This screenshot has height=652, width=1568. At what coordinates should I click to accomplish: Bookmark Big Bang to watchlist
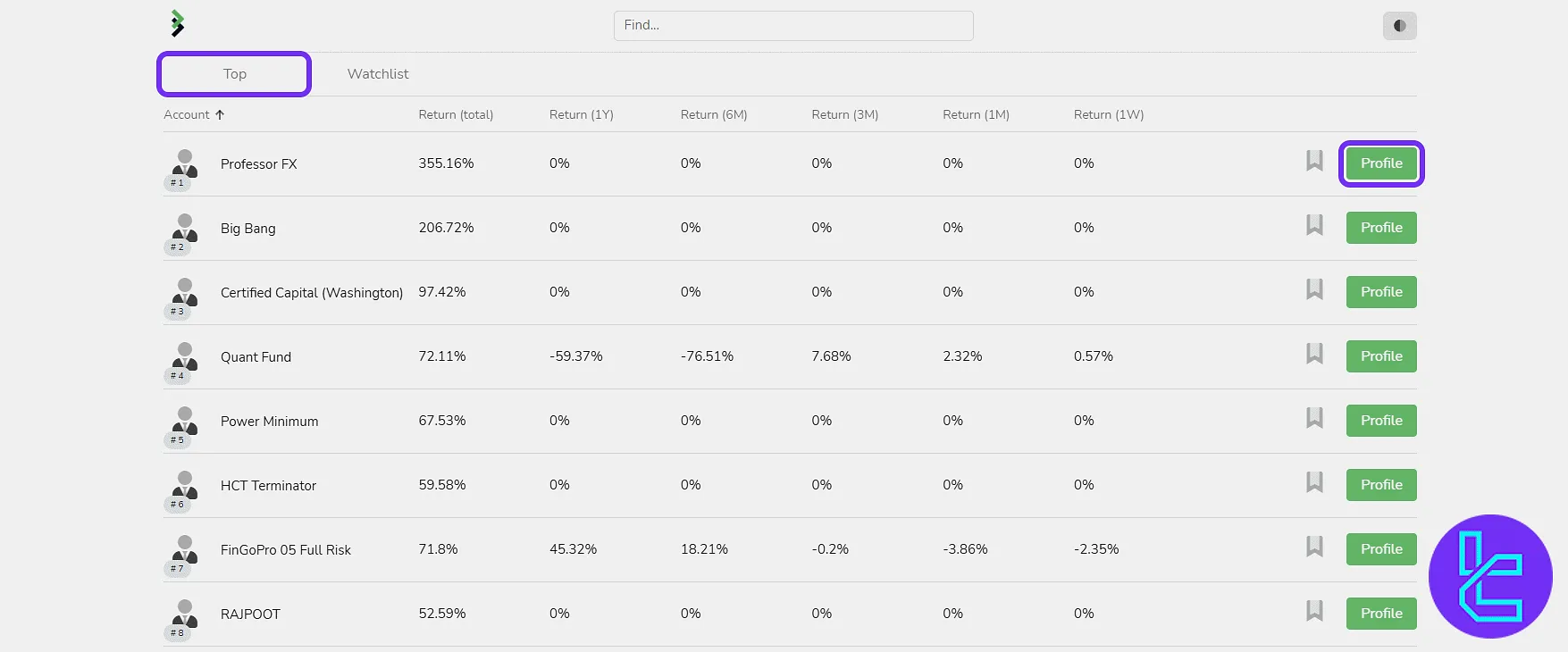coord(1314,225)
